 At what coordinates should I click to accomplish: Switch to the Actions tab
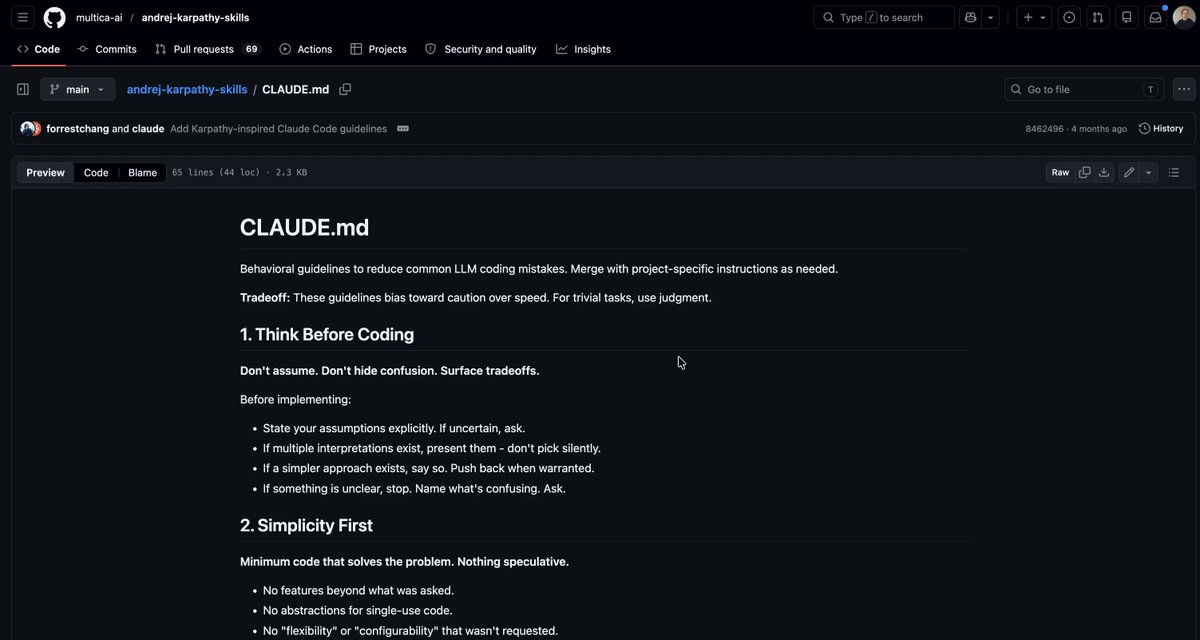306,49
